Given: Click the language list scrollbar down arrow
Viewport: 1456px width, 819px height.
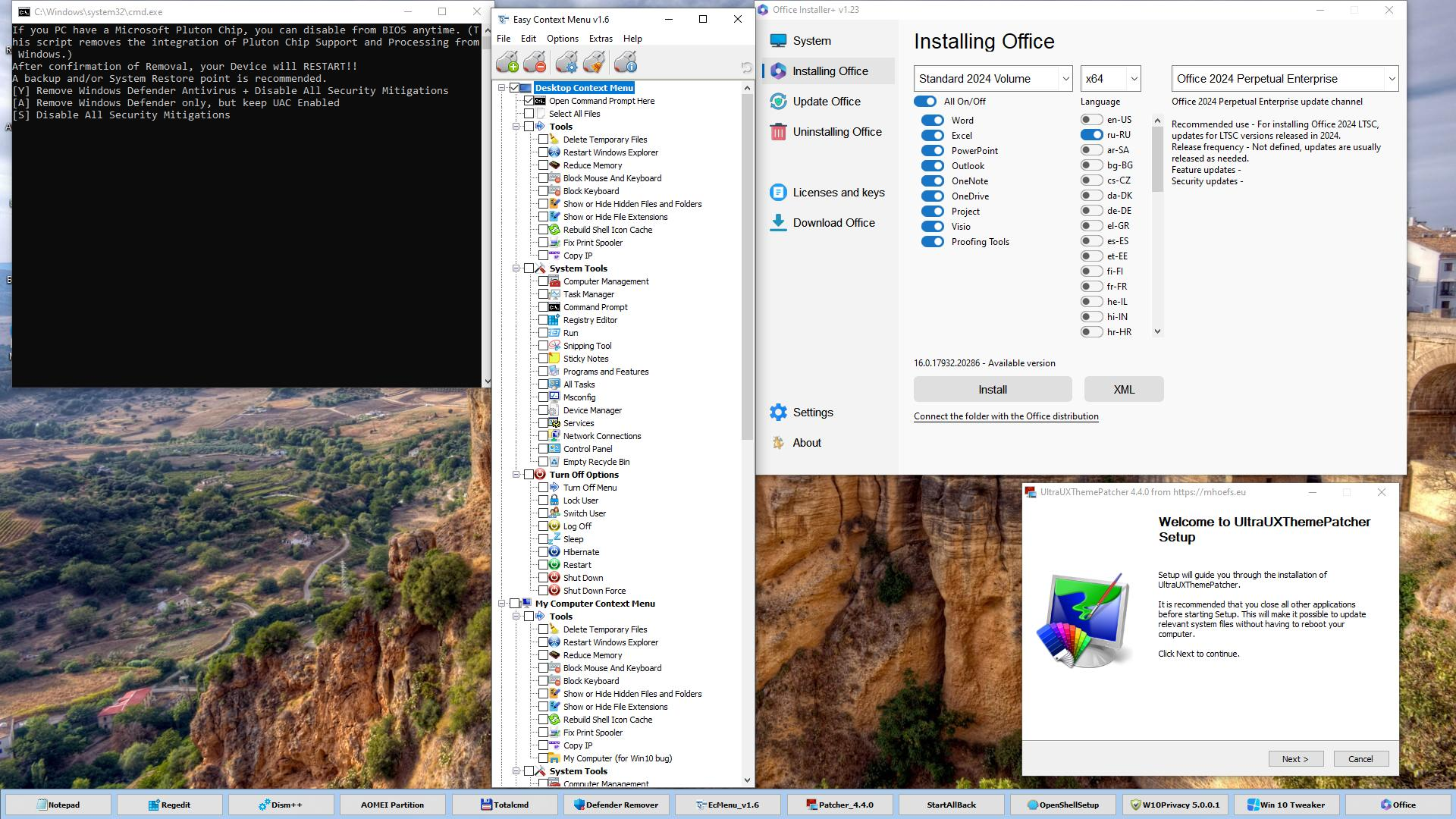Looking at the screenshot, I should coord(1157,331).
